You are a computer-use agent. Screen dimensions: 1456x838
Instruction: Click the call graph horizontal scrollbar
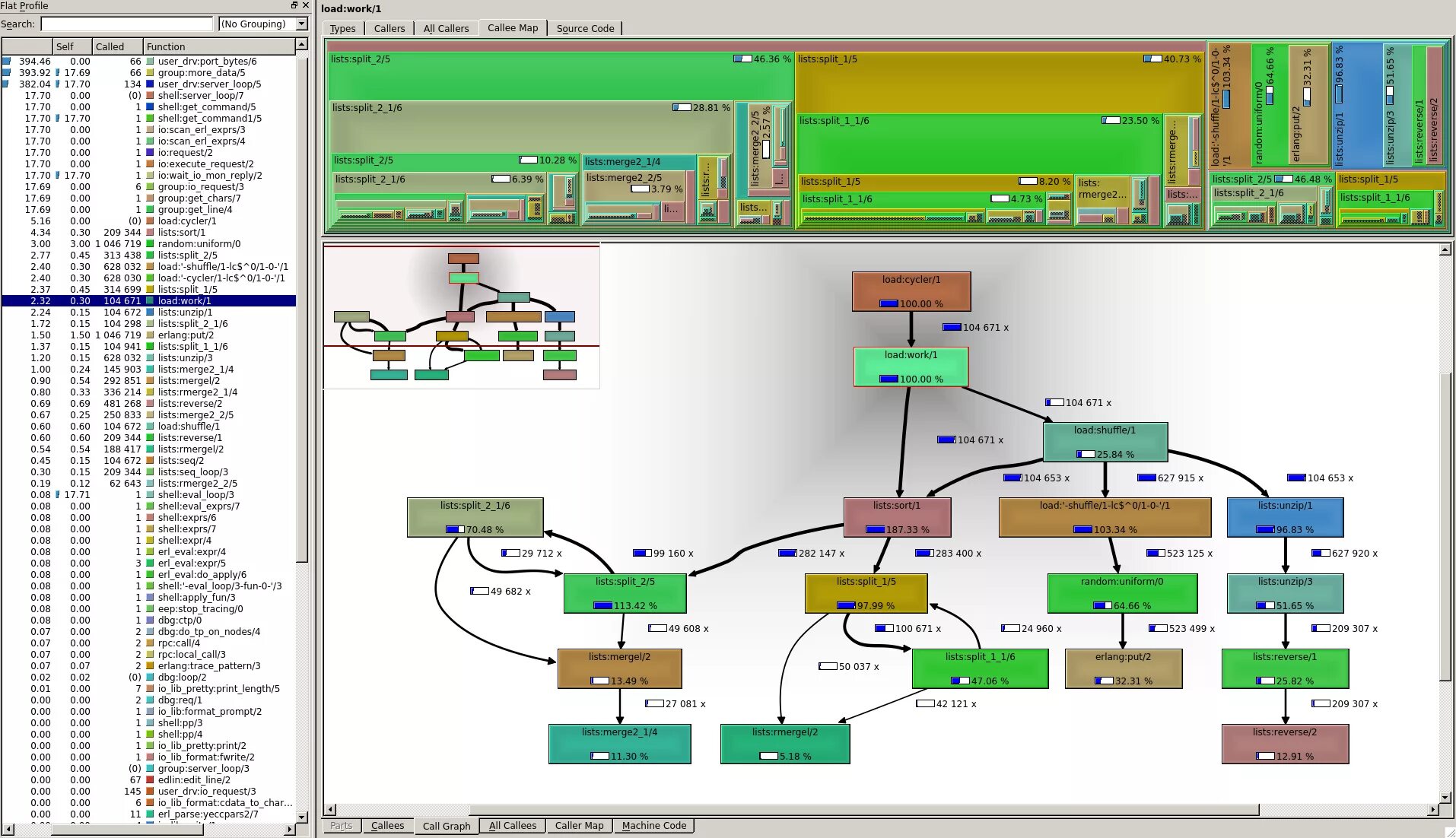[x=882, y=809]
